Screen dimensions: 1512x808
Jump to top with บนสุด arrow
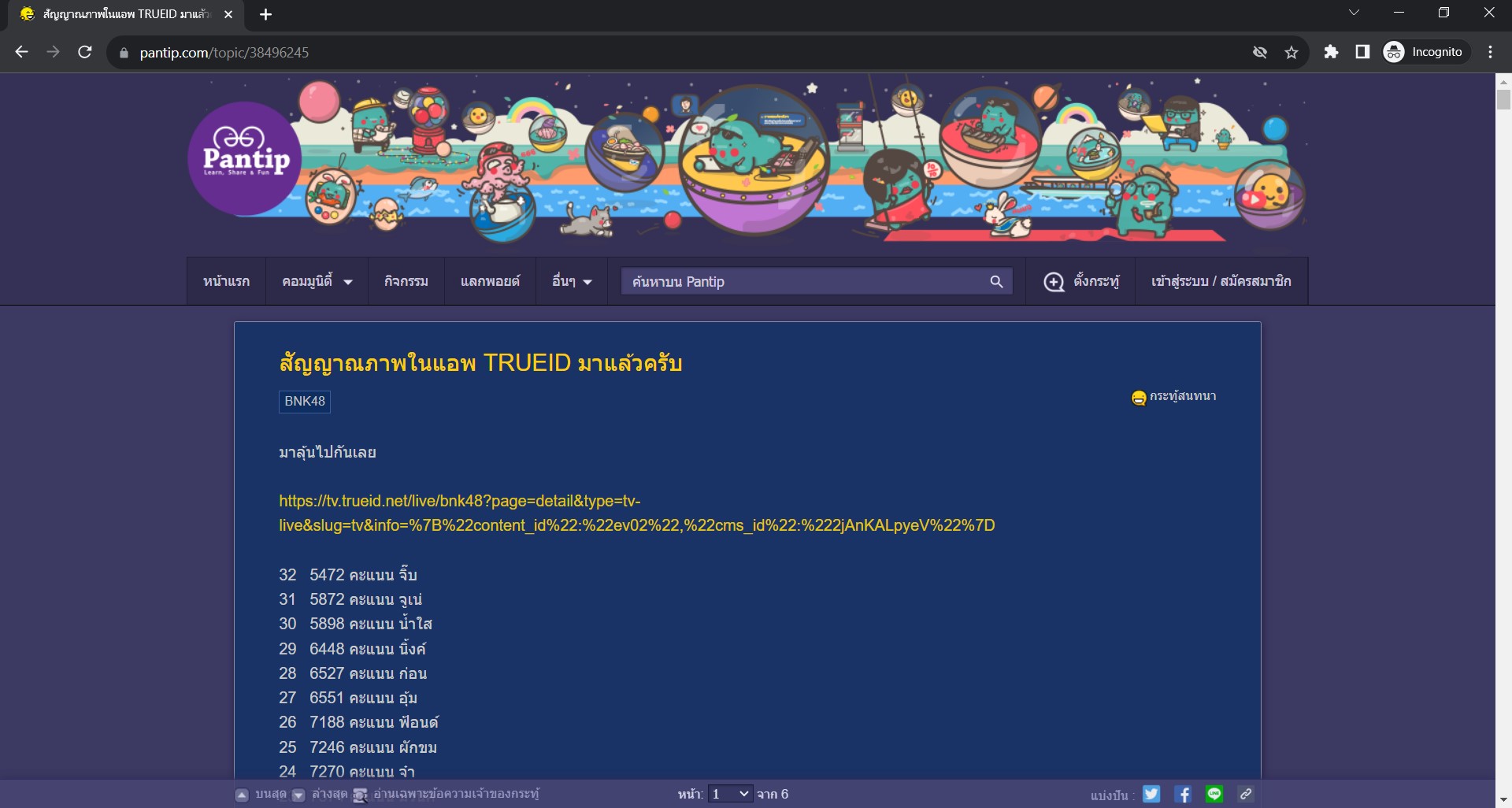[242, 795]
